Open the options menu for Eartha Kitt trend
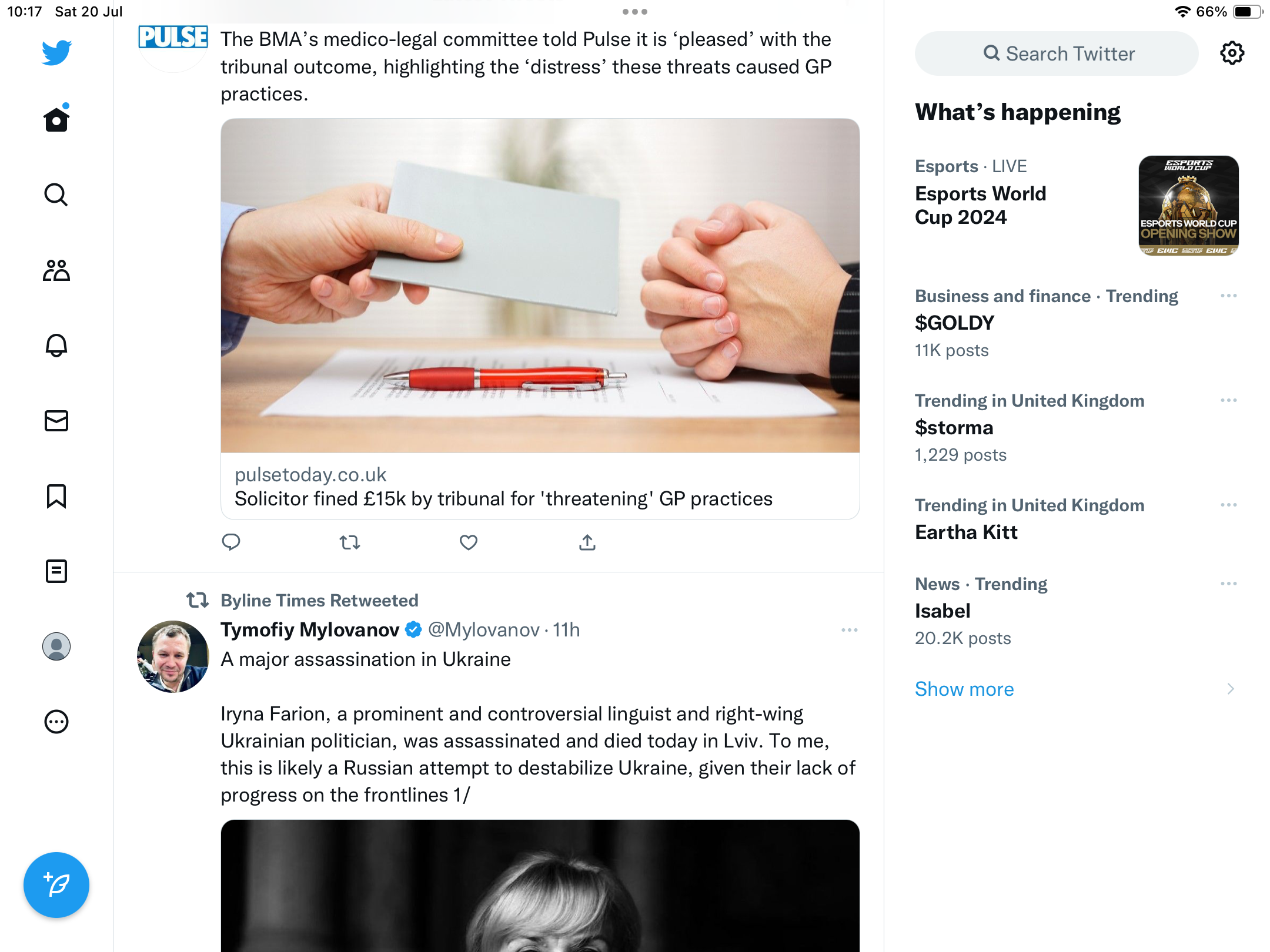This screenshot has height=952, width=1270. pos(1228,505)
